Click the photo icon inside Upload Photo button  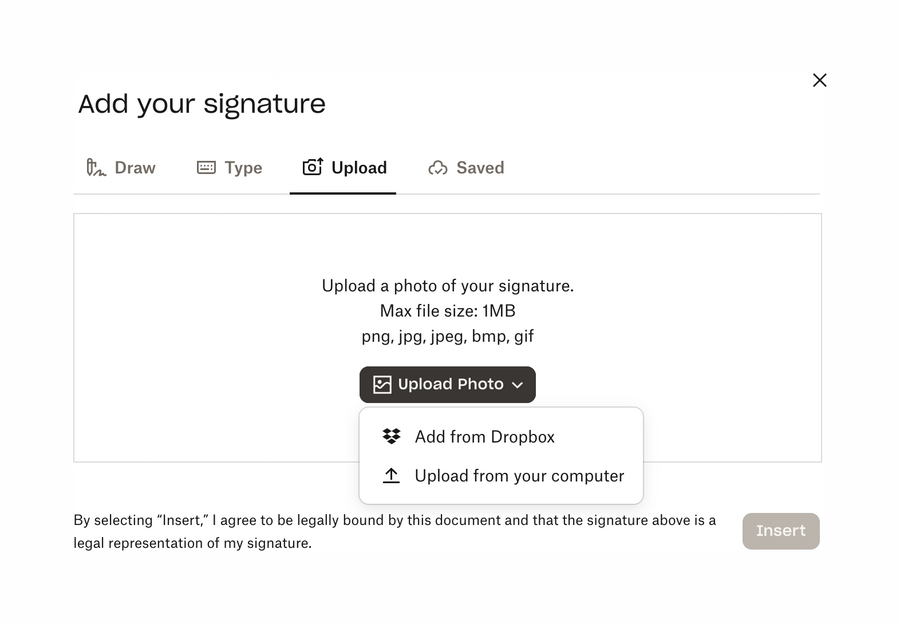pos(381,384)
